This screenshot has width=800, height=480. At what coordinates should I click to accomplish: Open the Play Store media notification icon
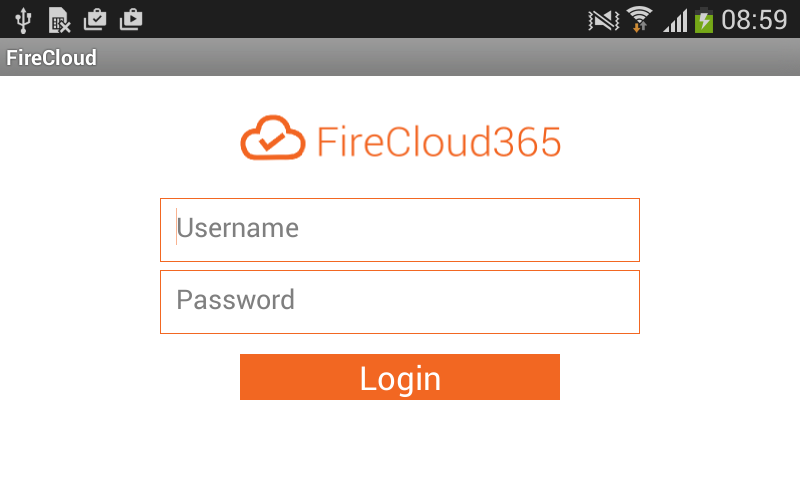(130, 19)
